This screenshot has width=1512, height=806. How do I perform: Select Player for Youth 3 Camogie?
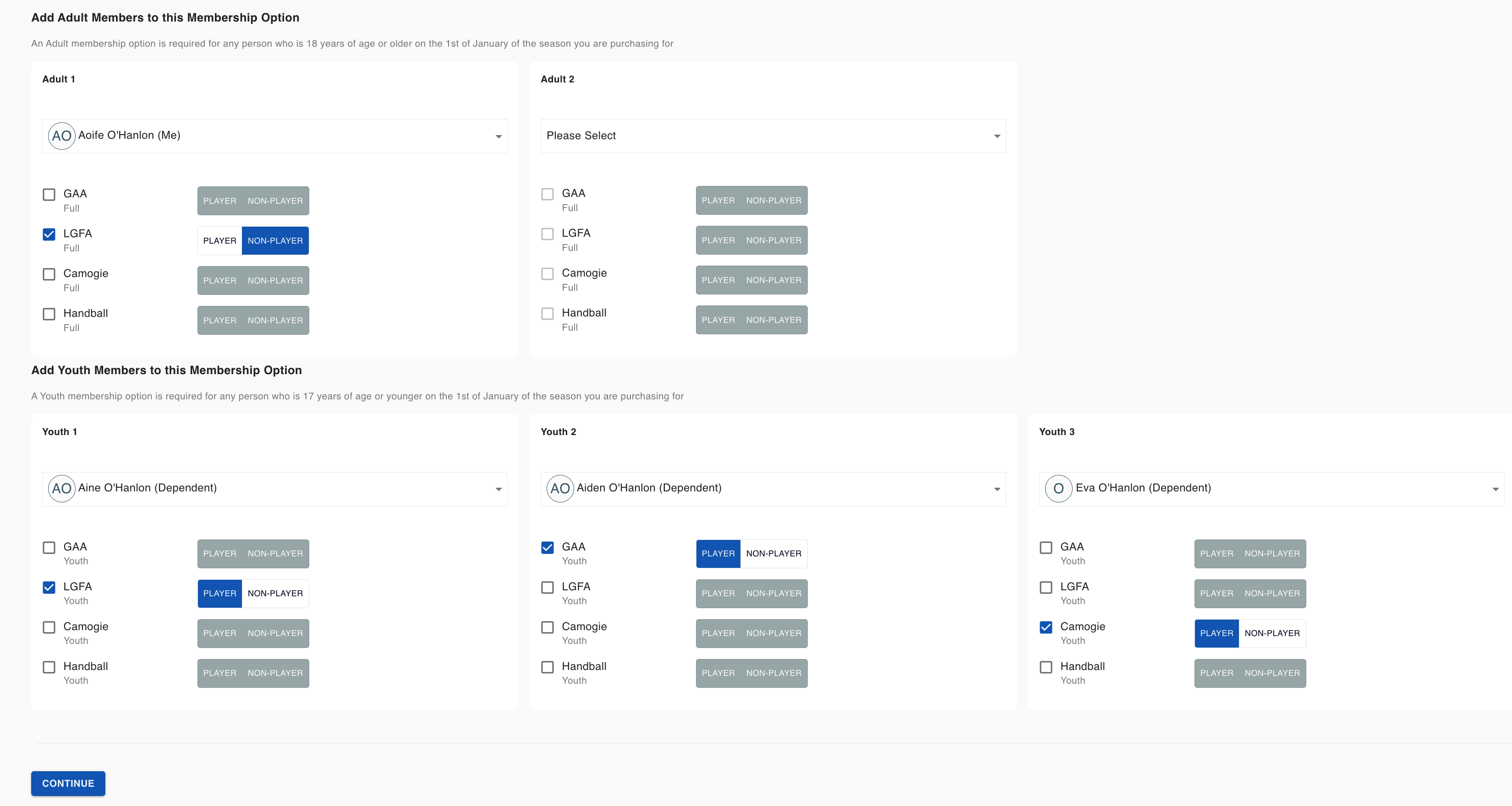[x=1216, y=633]
